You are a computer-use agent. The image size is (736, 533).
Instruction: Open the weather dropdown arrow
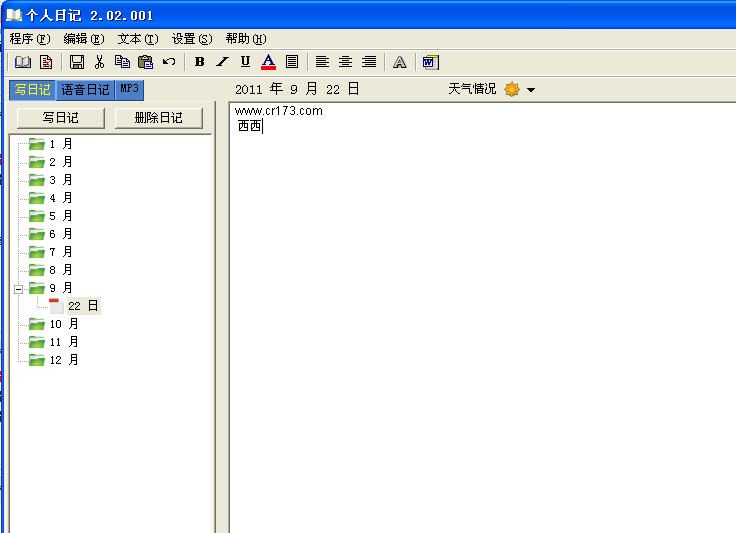531,90
